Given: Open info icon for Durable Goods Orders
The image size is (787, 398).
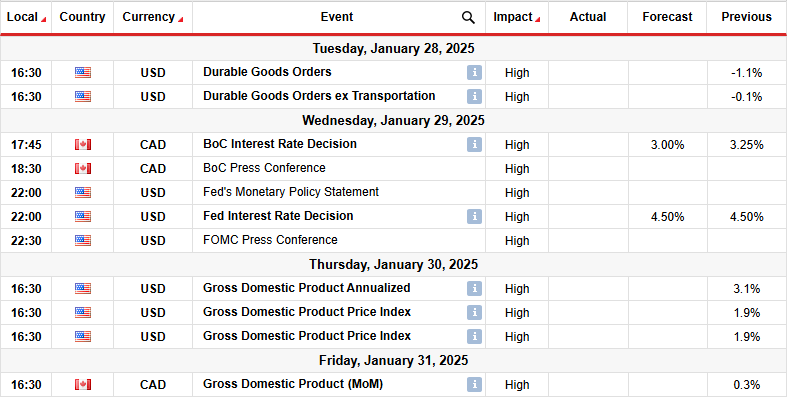Looking at the screenshot, I should (x=474, y=73).
